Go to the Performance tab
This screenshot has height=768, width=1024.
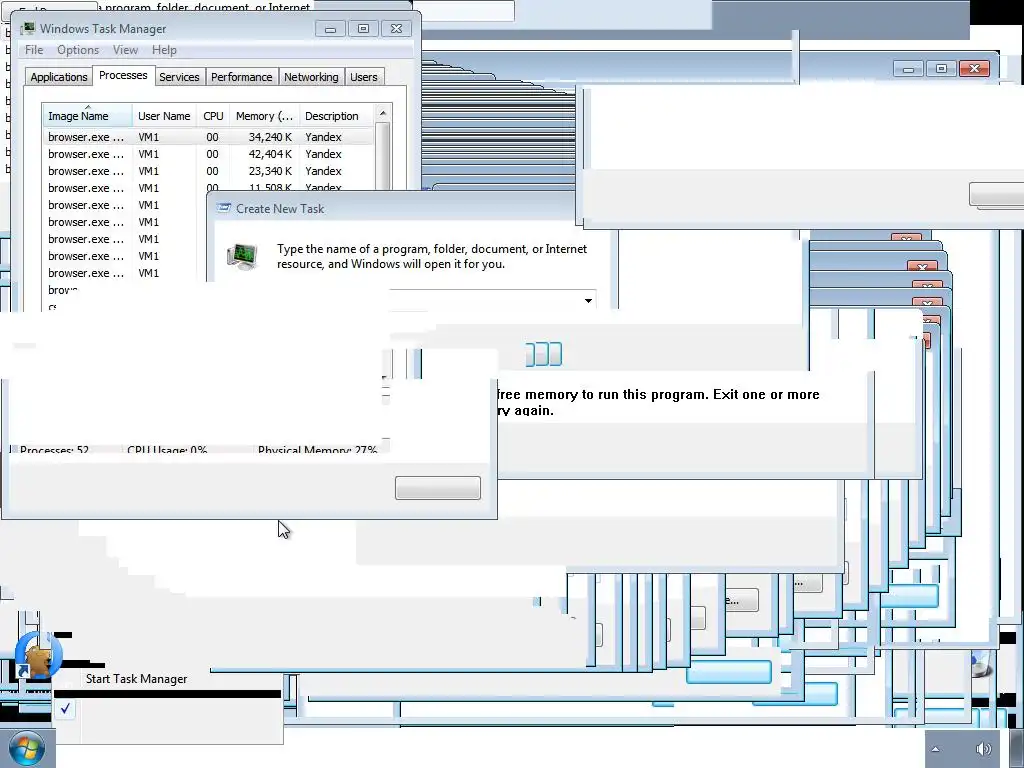coord(242,76)
